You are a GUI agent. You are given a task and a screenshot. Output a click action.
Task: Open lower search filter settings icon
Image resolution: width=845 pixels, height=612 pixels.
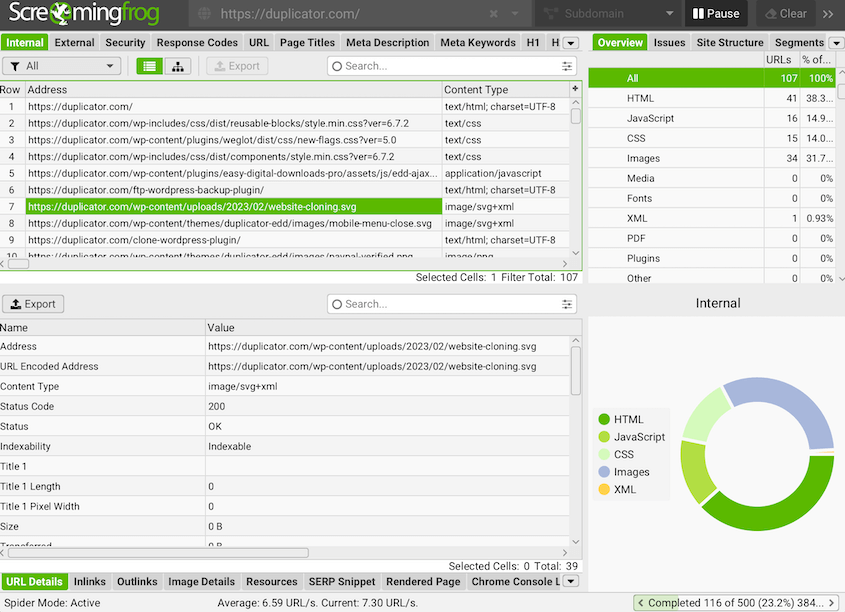(x=567, y=304)
